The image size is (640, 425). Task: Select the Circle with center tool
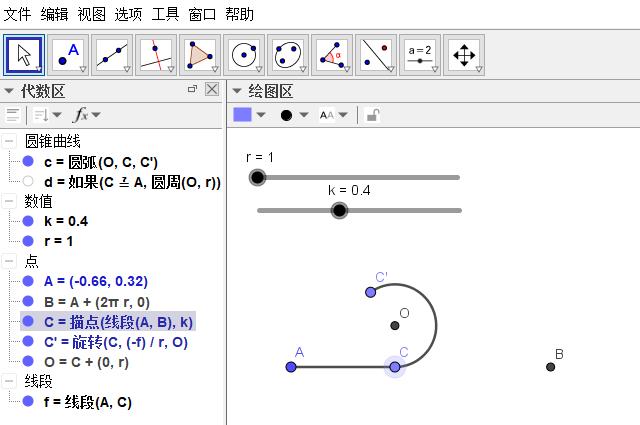[x=244, y=55]
